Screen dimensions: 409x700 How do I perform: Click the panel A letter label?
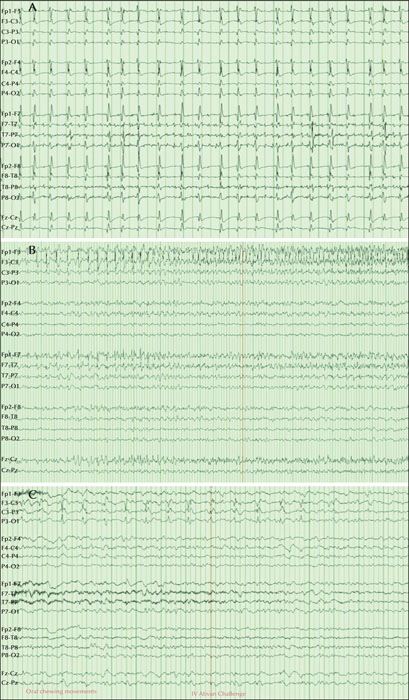tap(32, 7)
